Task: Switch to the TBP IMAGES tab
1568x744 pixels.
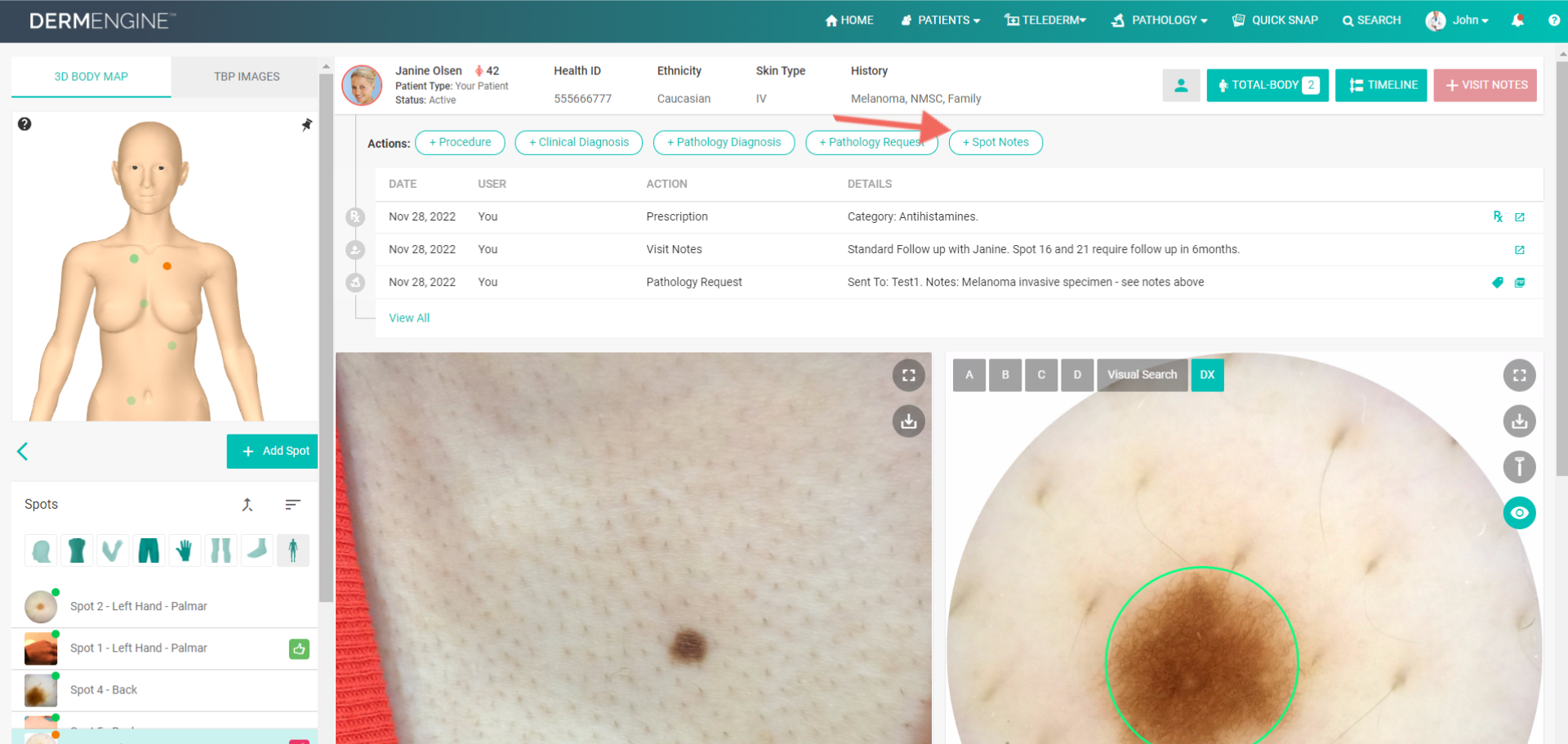Action: click(247, 77)
